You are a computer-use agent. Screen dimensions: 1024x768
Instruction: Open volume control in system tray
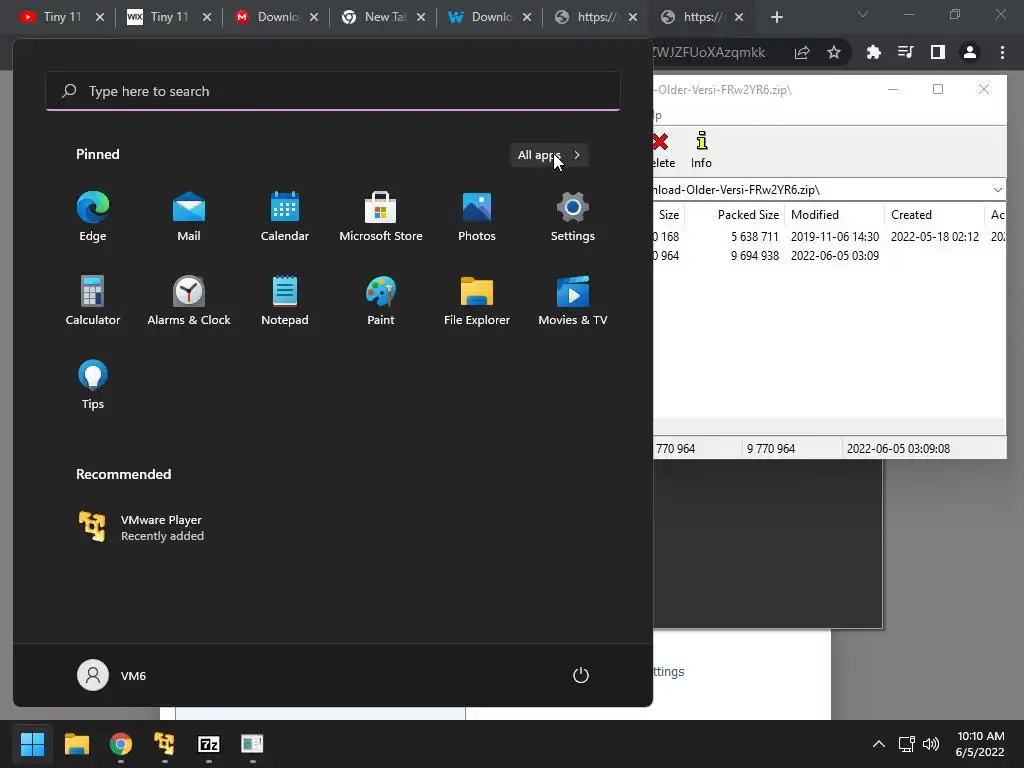[931, 744]
